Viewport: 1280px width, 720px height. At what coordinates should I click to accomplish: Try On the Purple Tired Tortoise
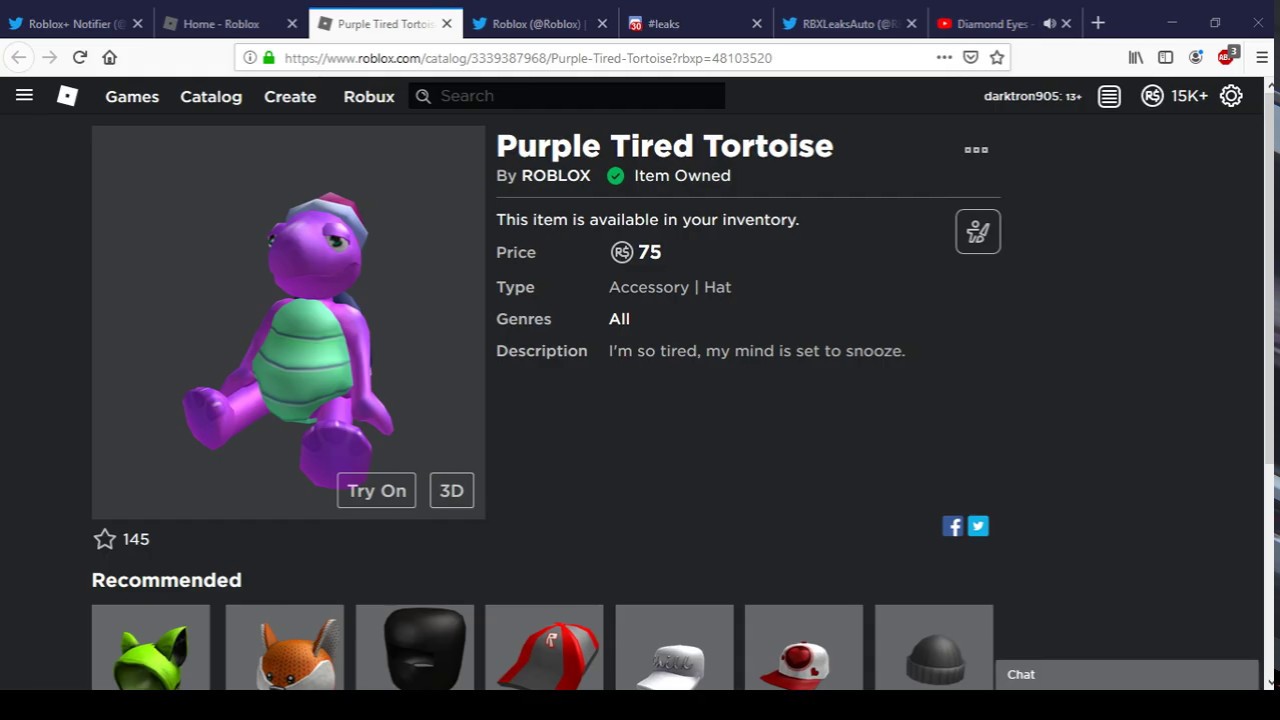pos(377,491)
